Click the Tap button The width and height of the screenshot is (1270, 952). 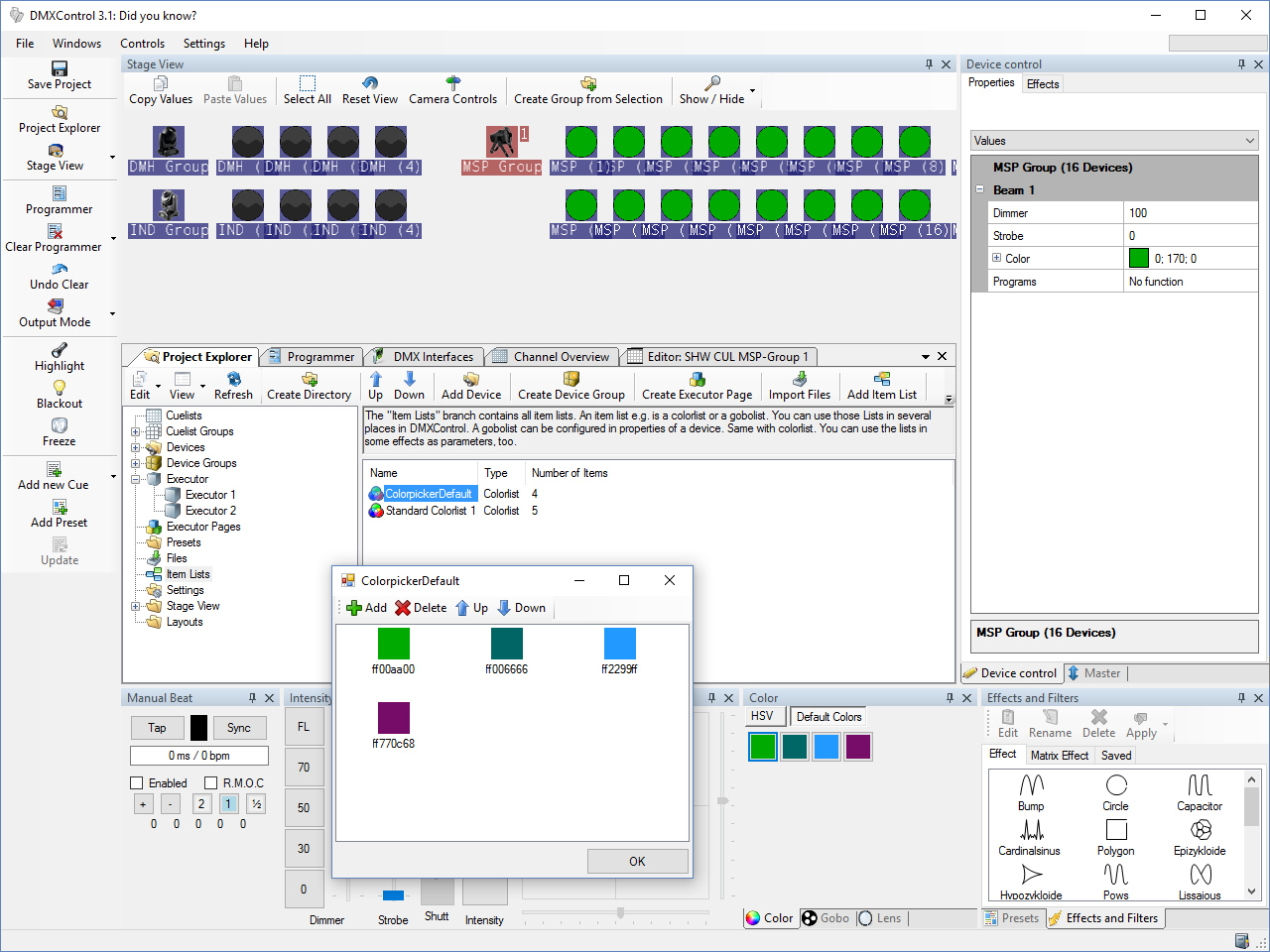[157, 728]
